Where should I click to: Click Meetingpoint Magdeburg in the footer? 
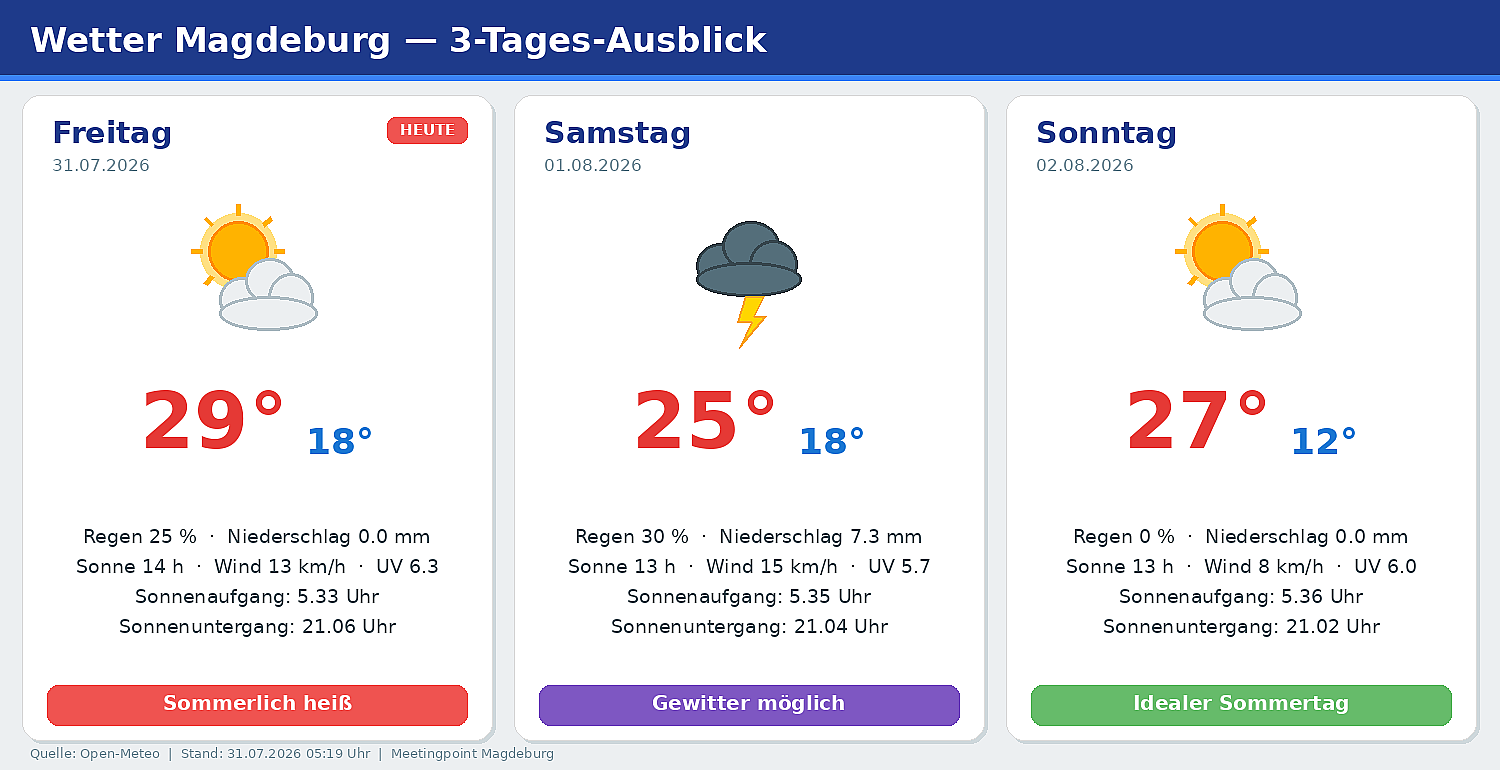coord(472,754)
